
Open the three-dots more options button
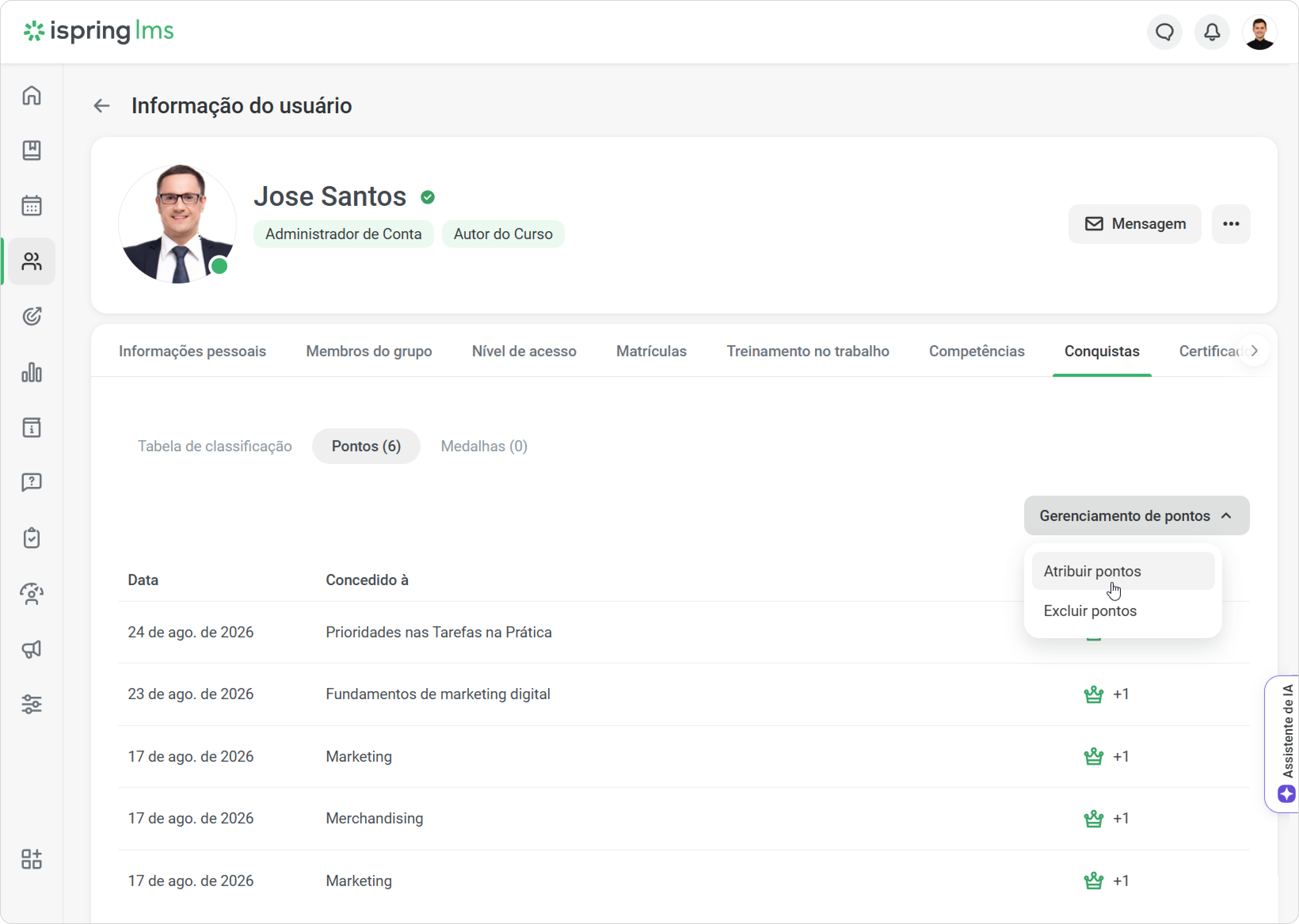1231,224
